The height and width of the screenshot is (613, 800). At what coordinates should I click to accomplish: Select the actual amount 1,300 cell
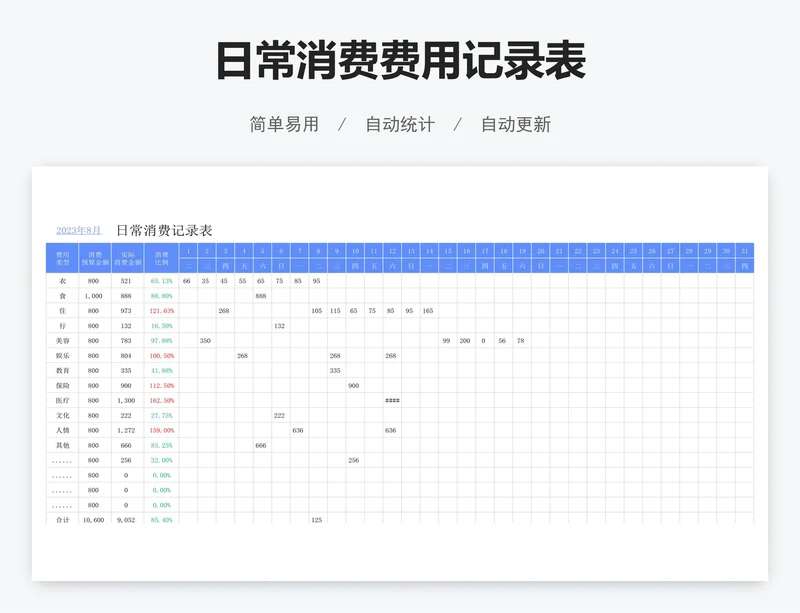pos(126,400)
